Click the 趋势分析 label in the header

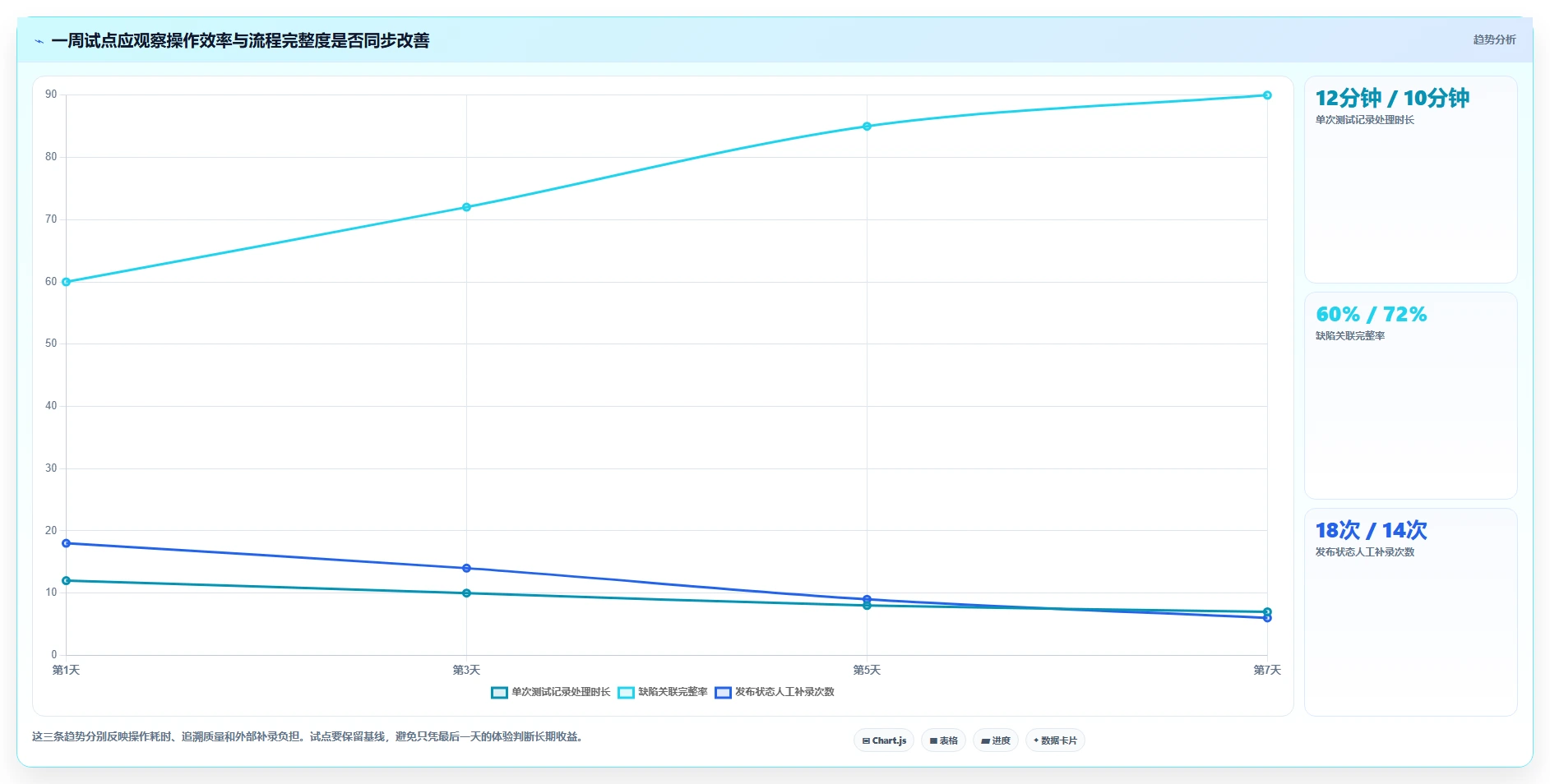(x=1494, y=39)
